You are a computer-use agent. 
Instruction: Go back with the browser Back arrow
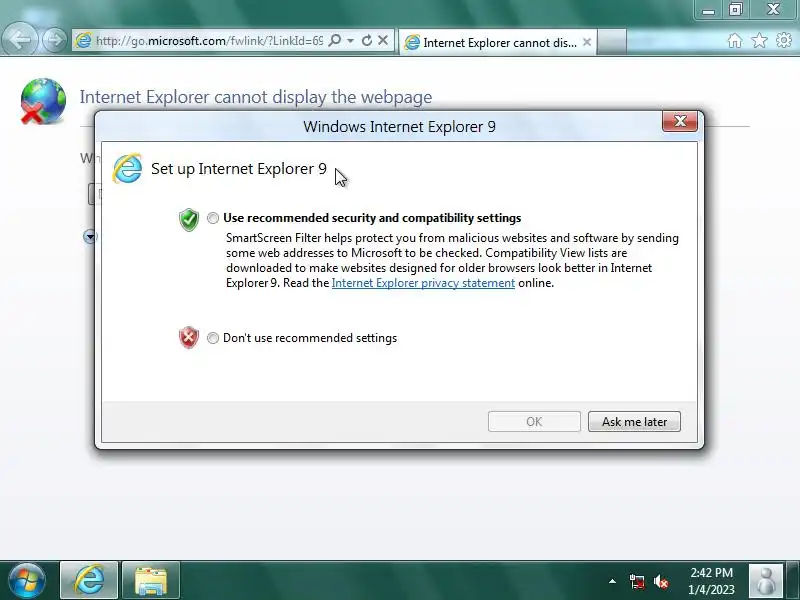point(19,40)
